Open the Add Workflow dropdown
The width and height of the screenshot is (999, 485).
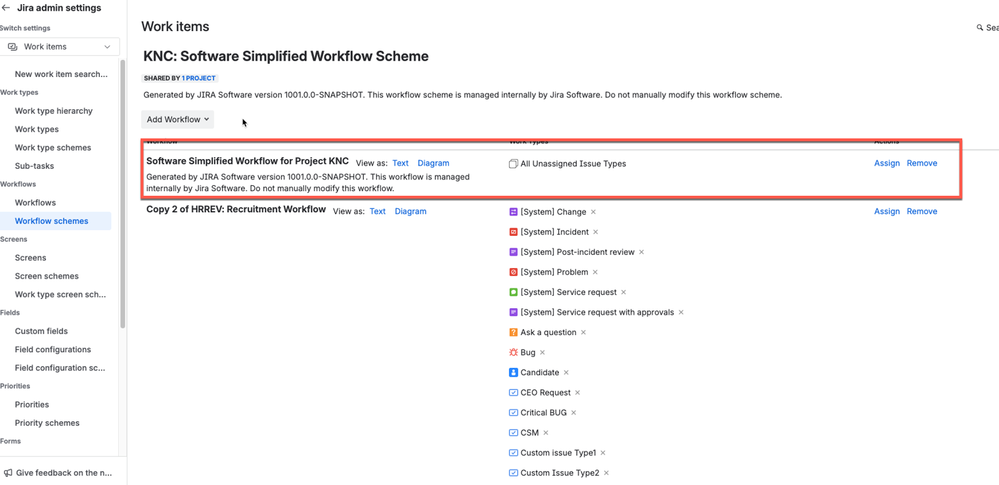pos(178,119)
